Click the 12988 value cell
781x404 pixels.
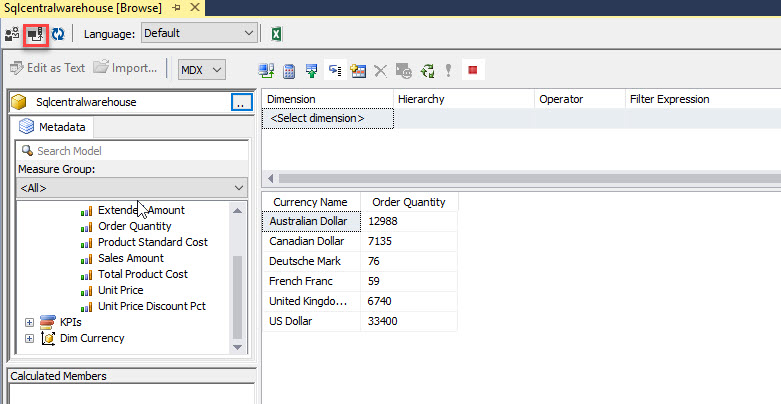(409, 221)
